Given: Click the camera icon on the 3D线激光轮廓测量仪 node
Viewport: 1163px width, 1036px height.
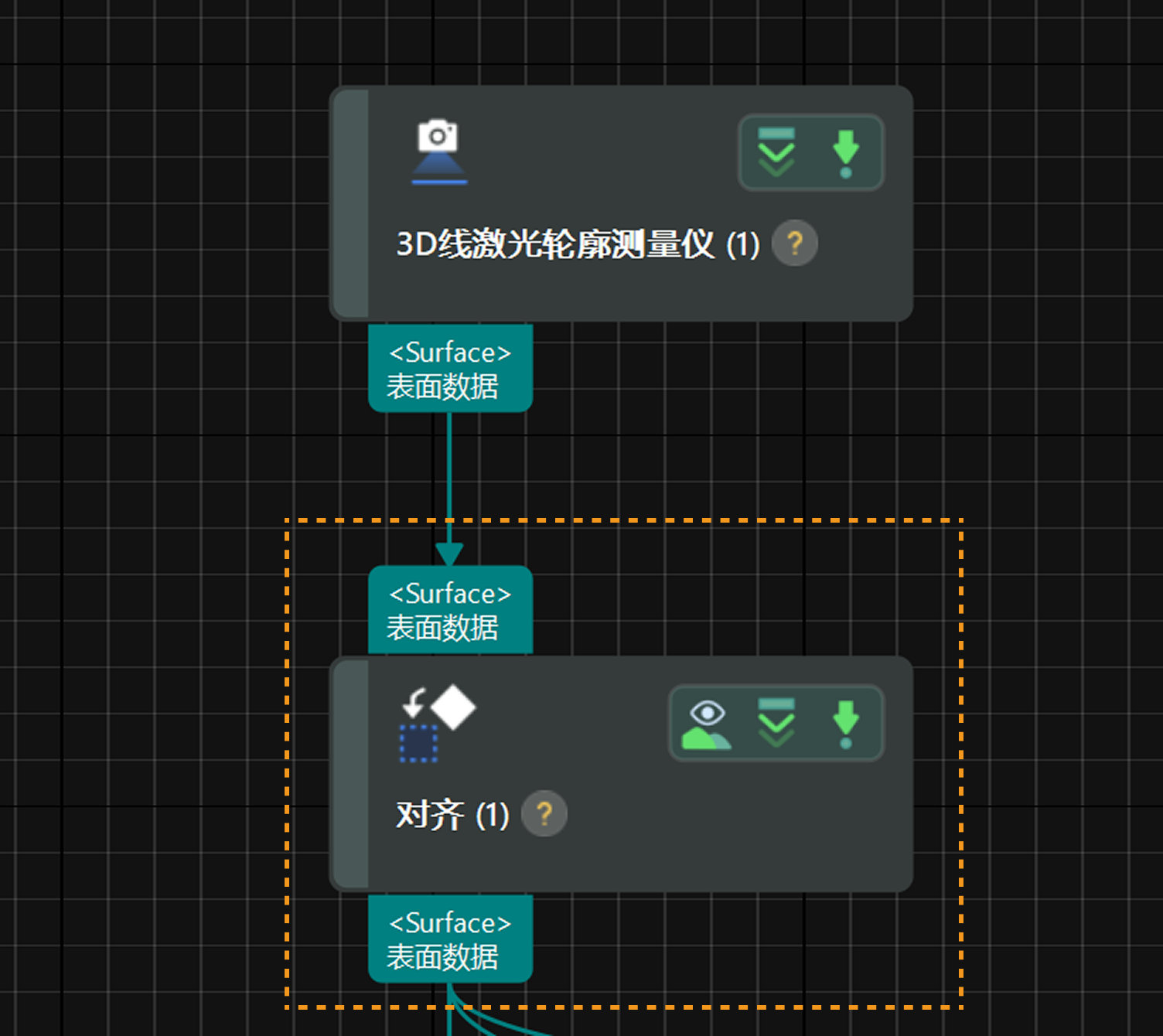Looking at the screenshot, I should point(438,152).
